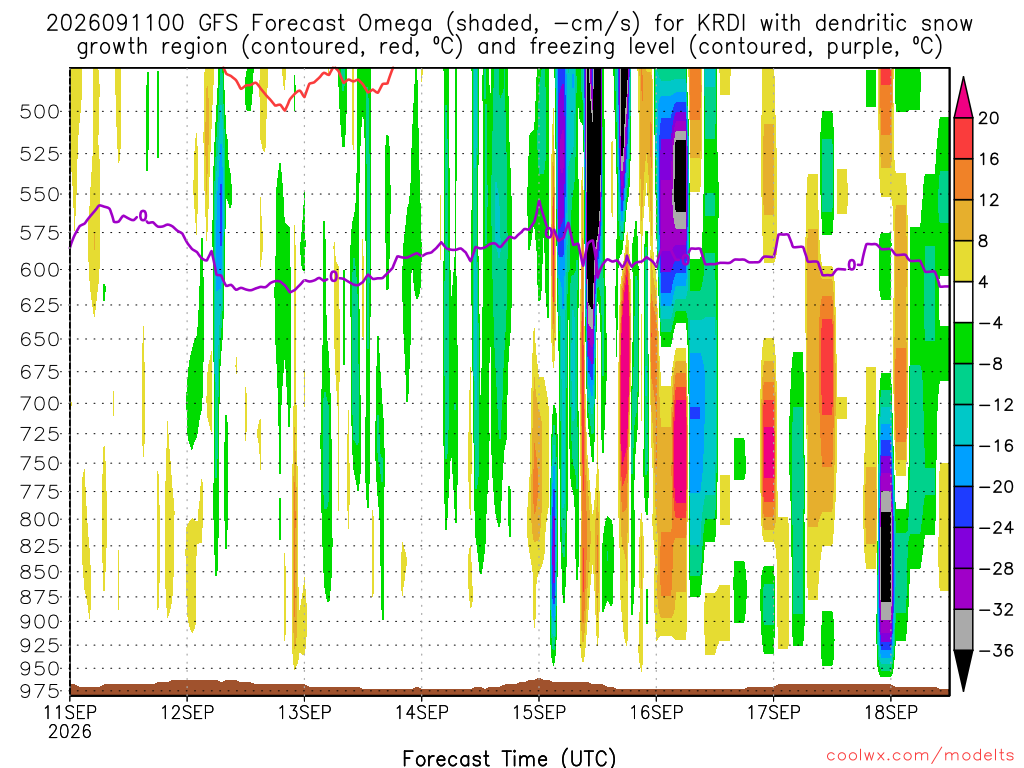Click the purple -24 to -28 colorbar segment
1024x768 pixels.
[963, 548]
